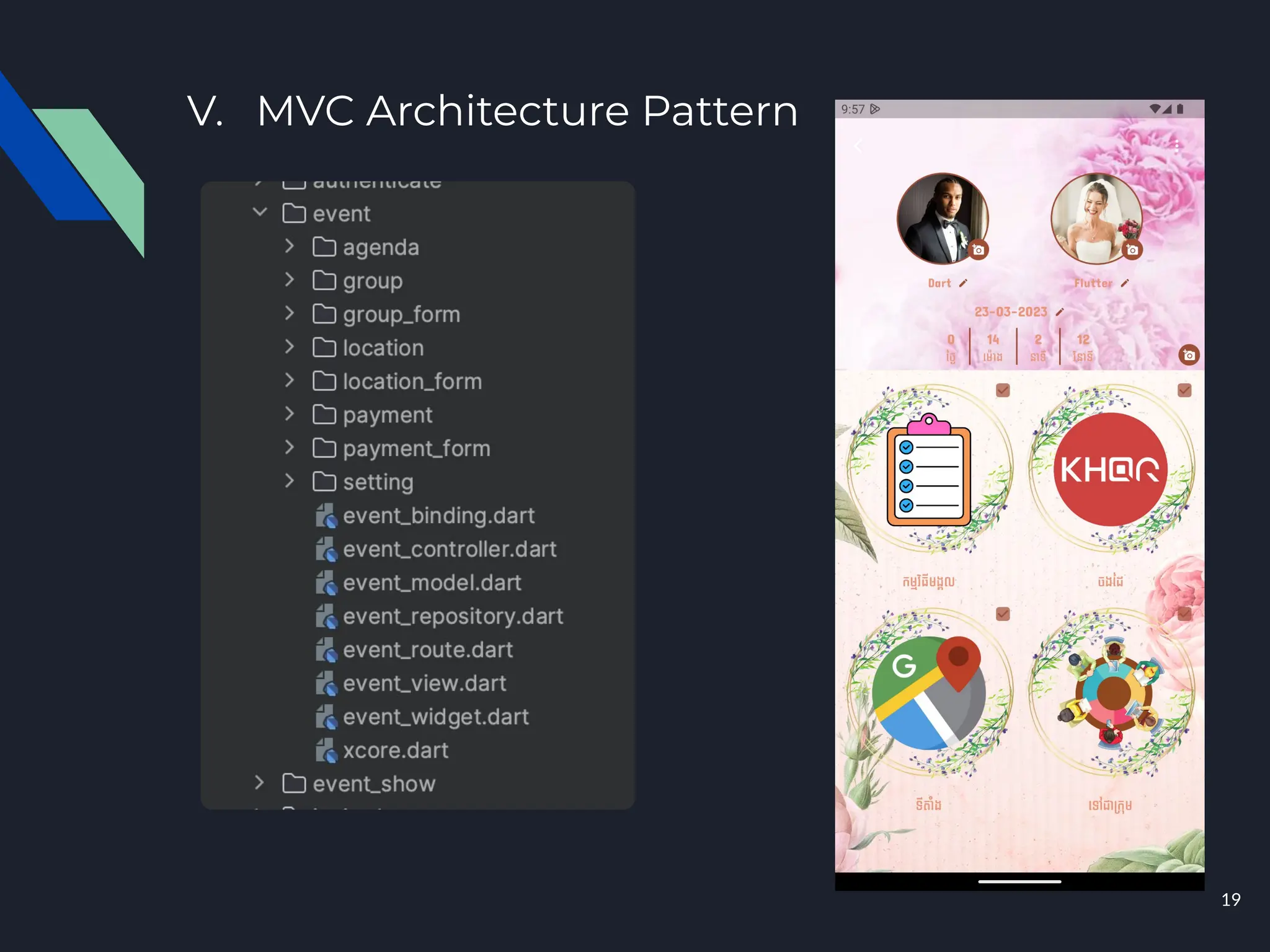Toggle the checkbox above the Google Maps icon
1270x952 pixels.
click(1003, 614)
